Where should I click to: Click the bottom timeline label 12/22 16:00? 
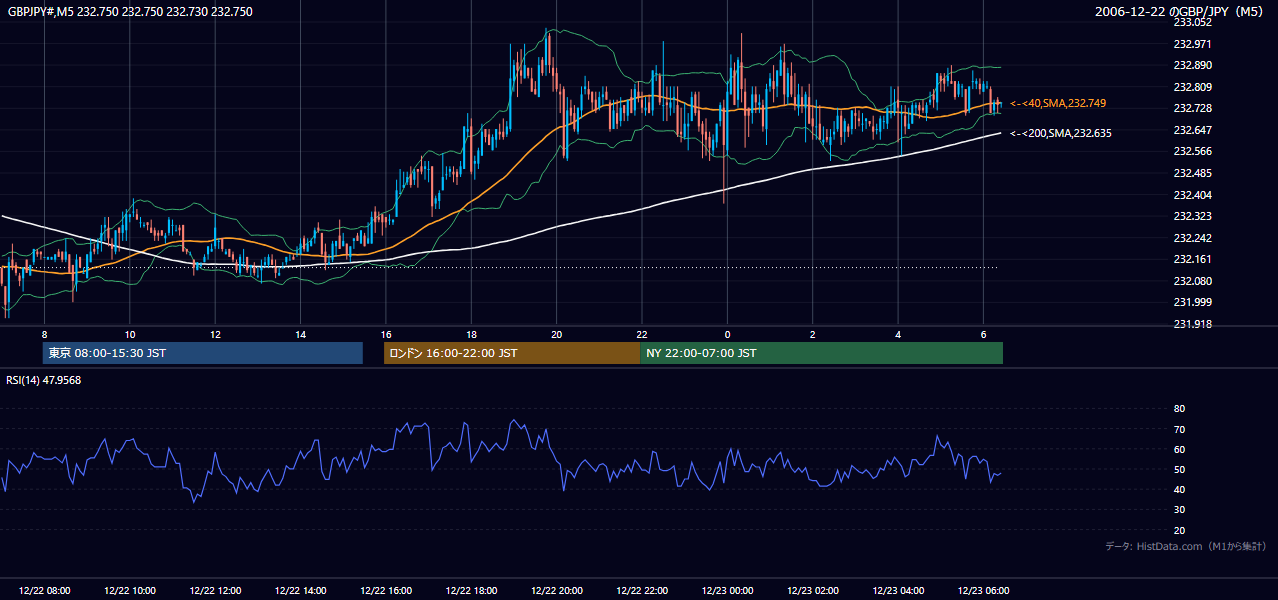[x=386, y=591]
